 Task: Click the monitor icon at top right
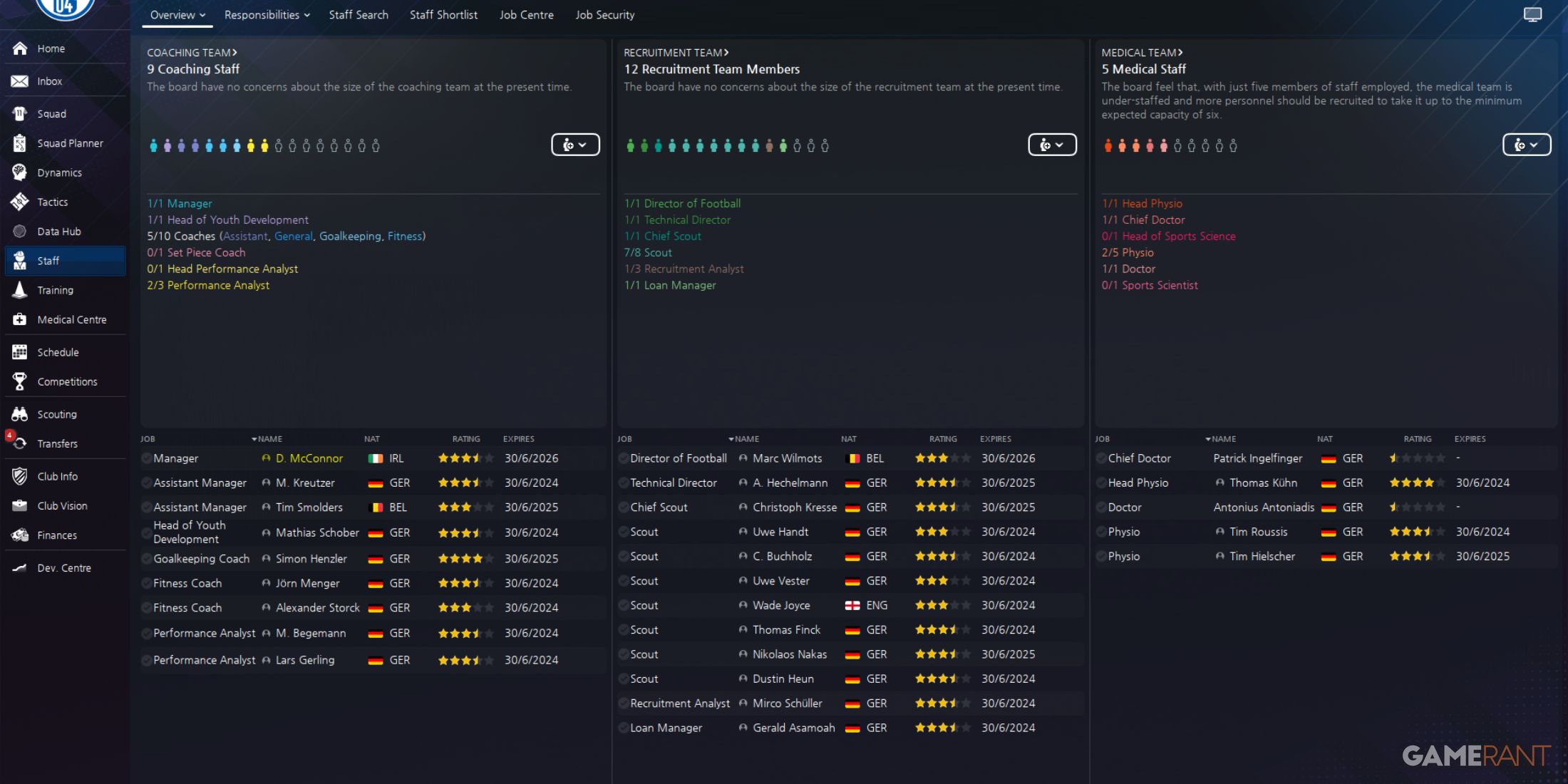[x=1532, y=15]
